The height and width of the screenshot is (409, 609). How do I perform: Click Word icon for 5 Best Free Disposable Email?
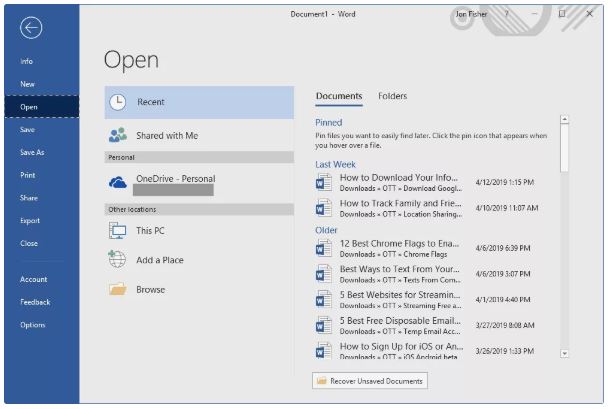click(x=324, y=325)
